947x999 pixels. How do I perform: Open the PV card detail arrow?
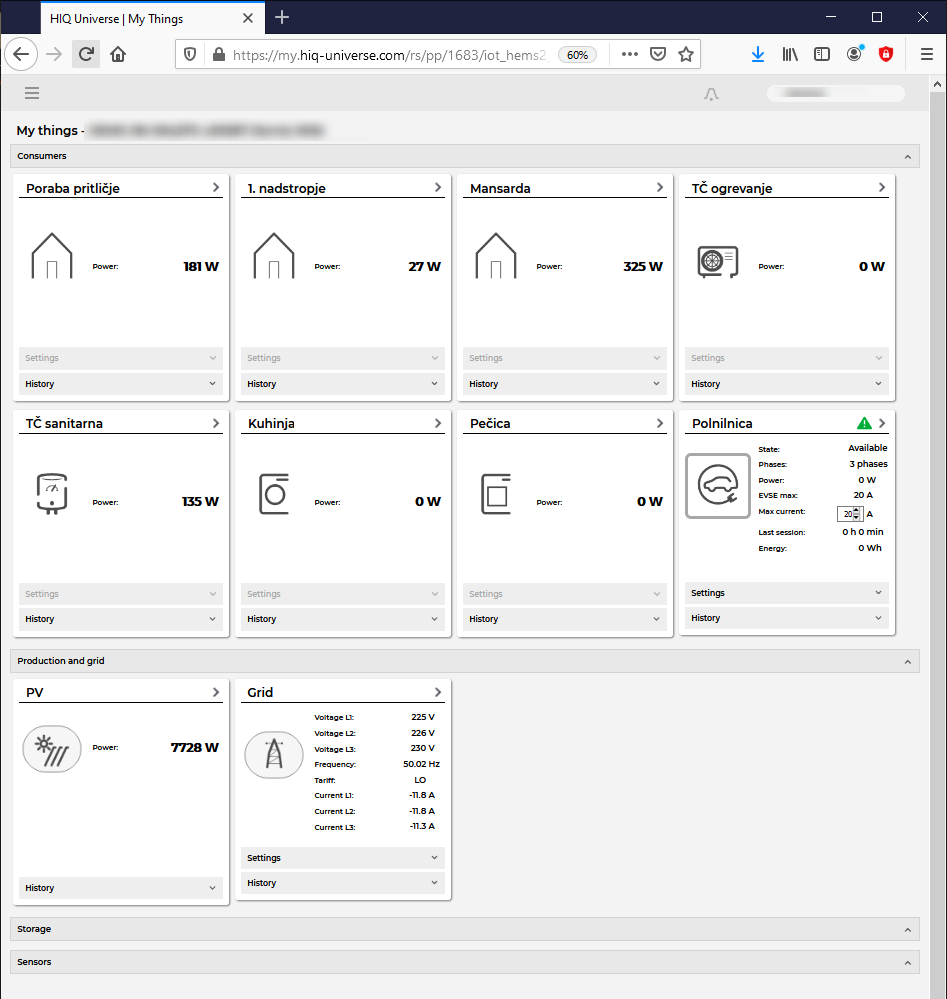216,692
